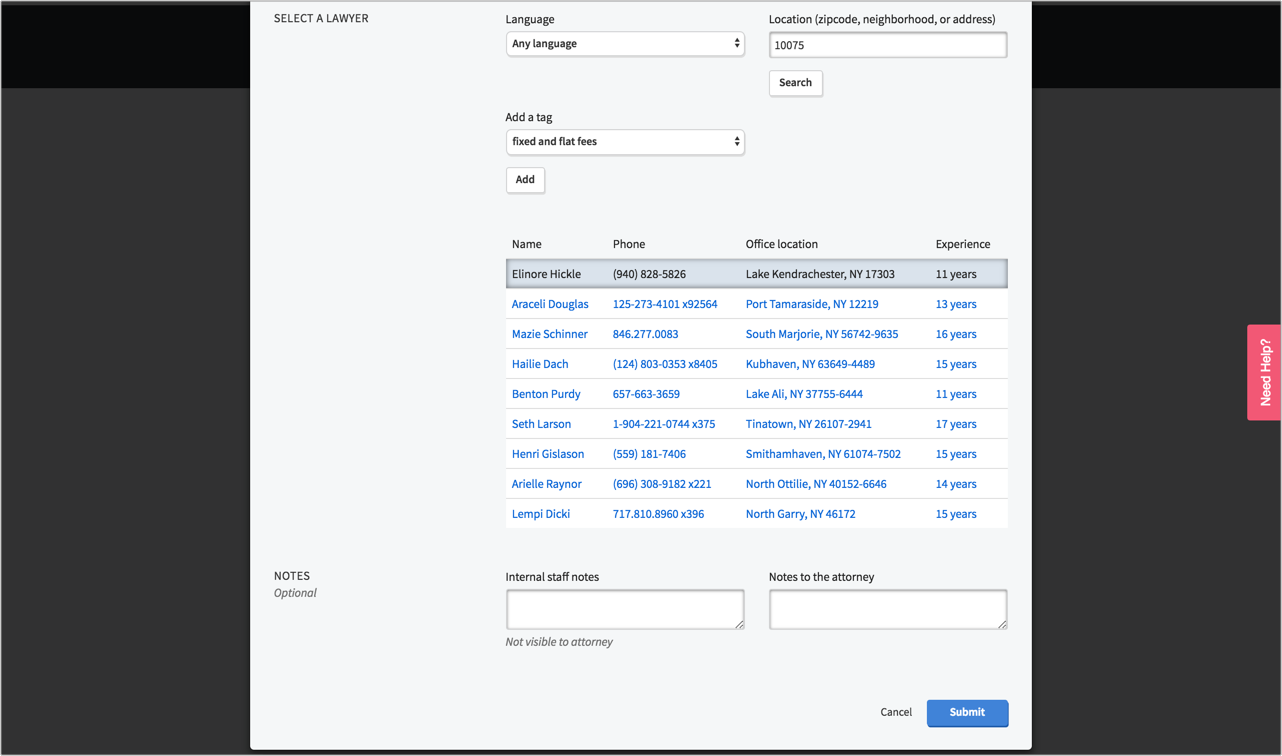
Task: Cancel the dialog
Action: (x=896, y=713)
